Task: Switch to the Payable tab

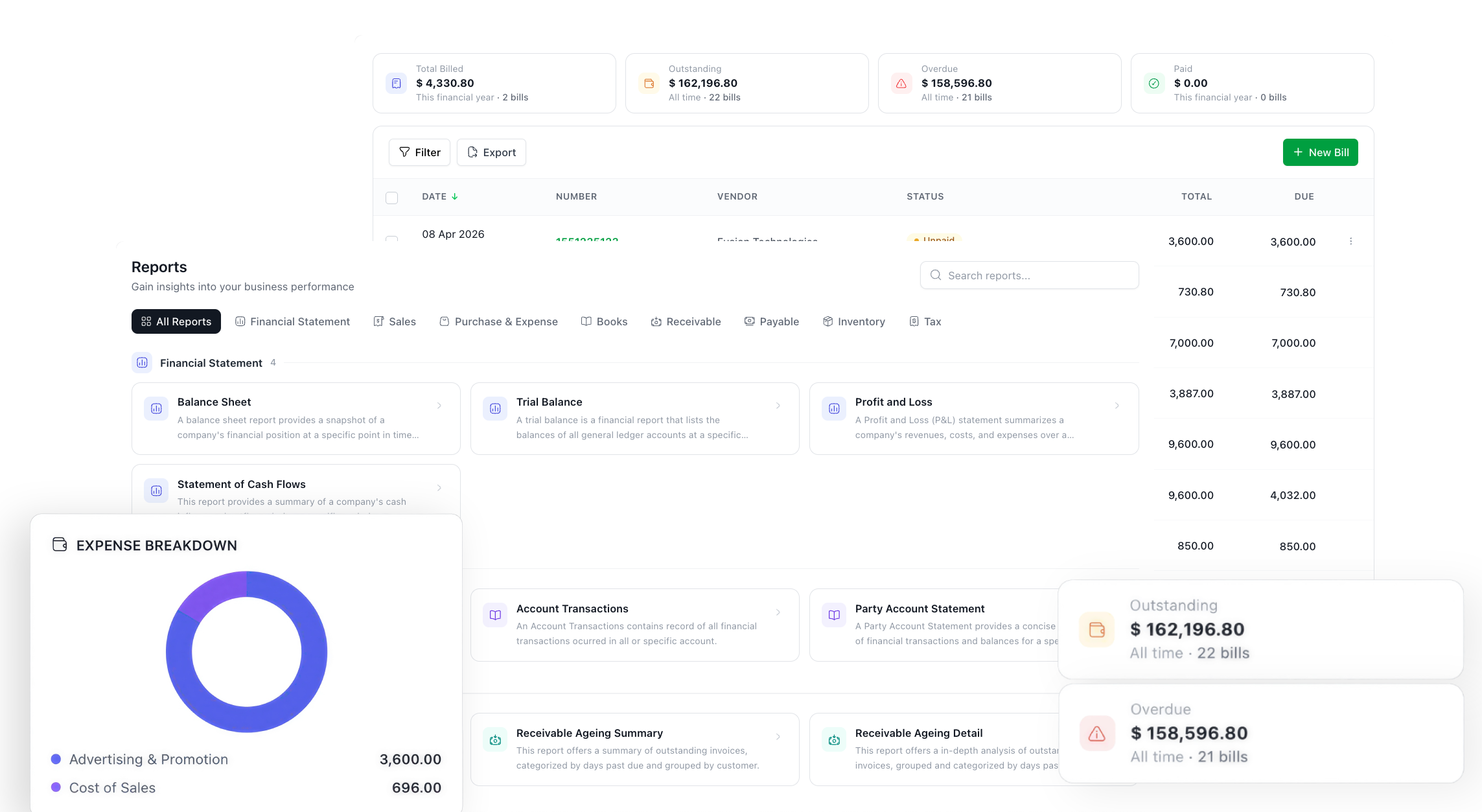Action: click(772, 321)
